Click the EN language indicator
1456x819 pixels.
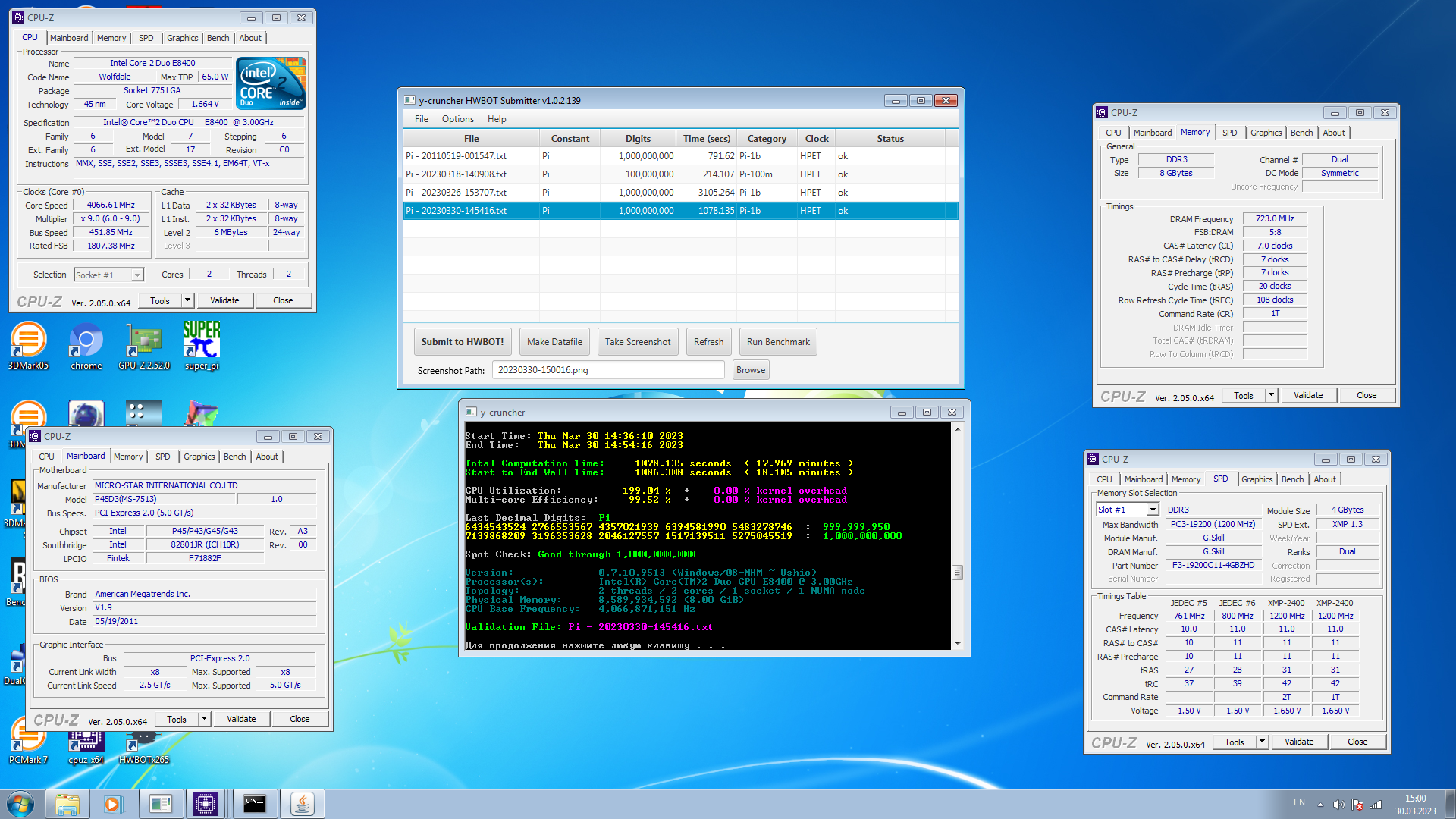[x=1299, y=802]
